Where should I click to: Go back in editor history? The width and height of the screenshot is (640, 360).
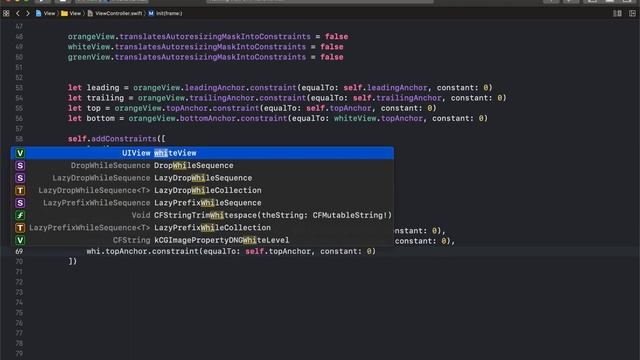(x=18, y=13)
